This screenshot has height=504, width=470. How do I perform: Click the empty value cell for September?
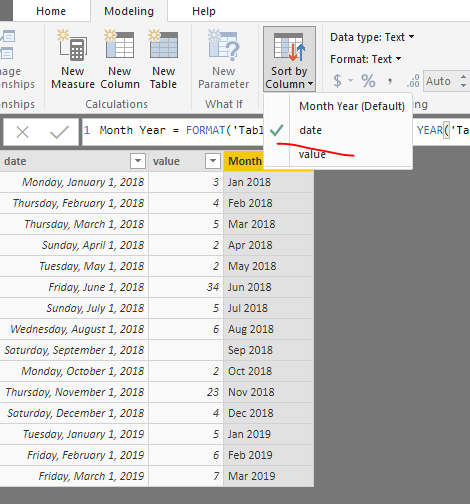(x=186, y=350)
